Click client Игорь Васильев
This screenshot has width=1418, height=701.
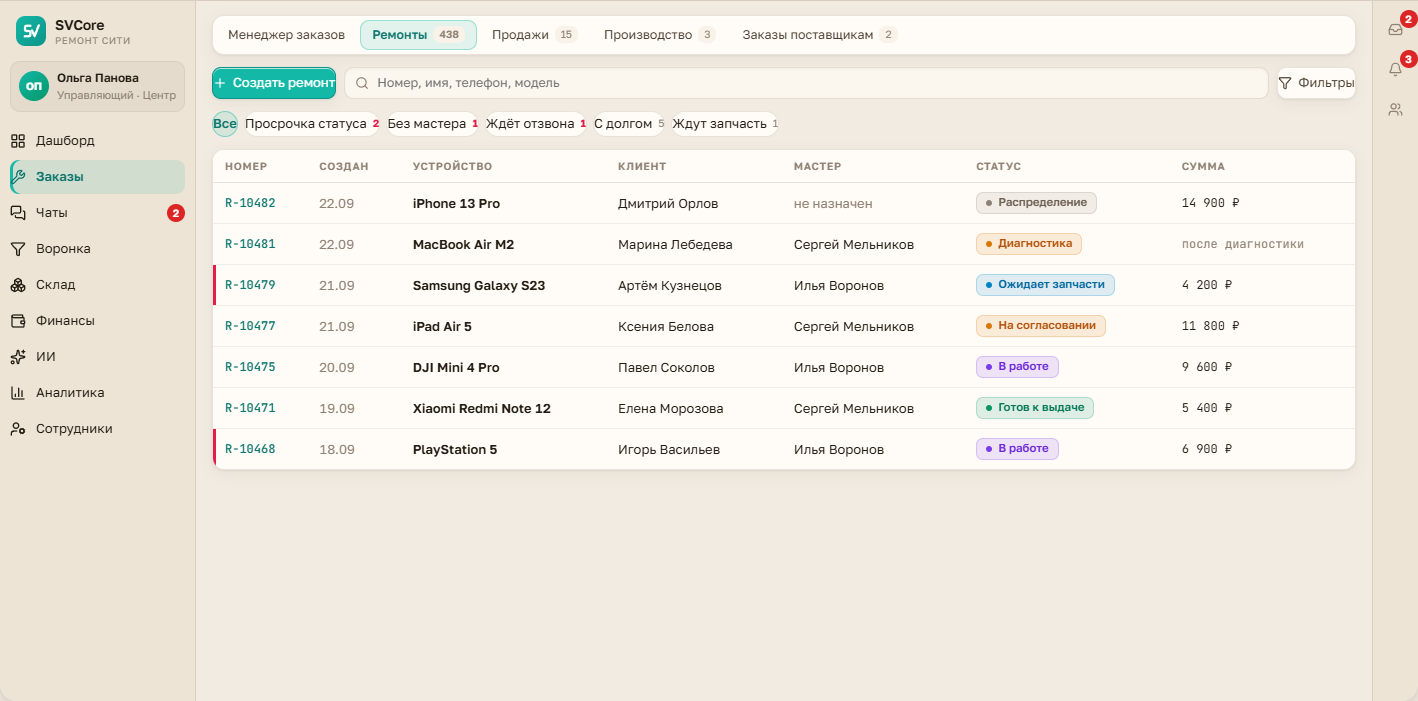[x=669, y=449]
